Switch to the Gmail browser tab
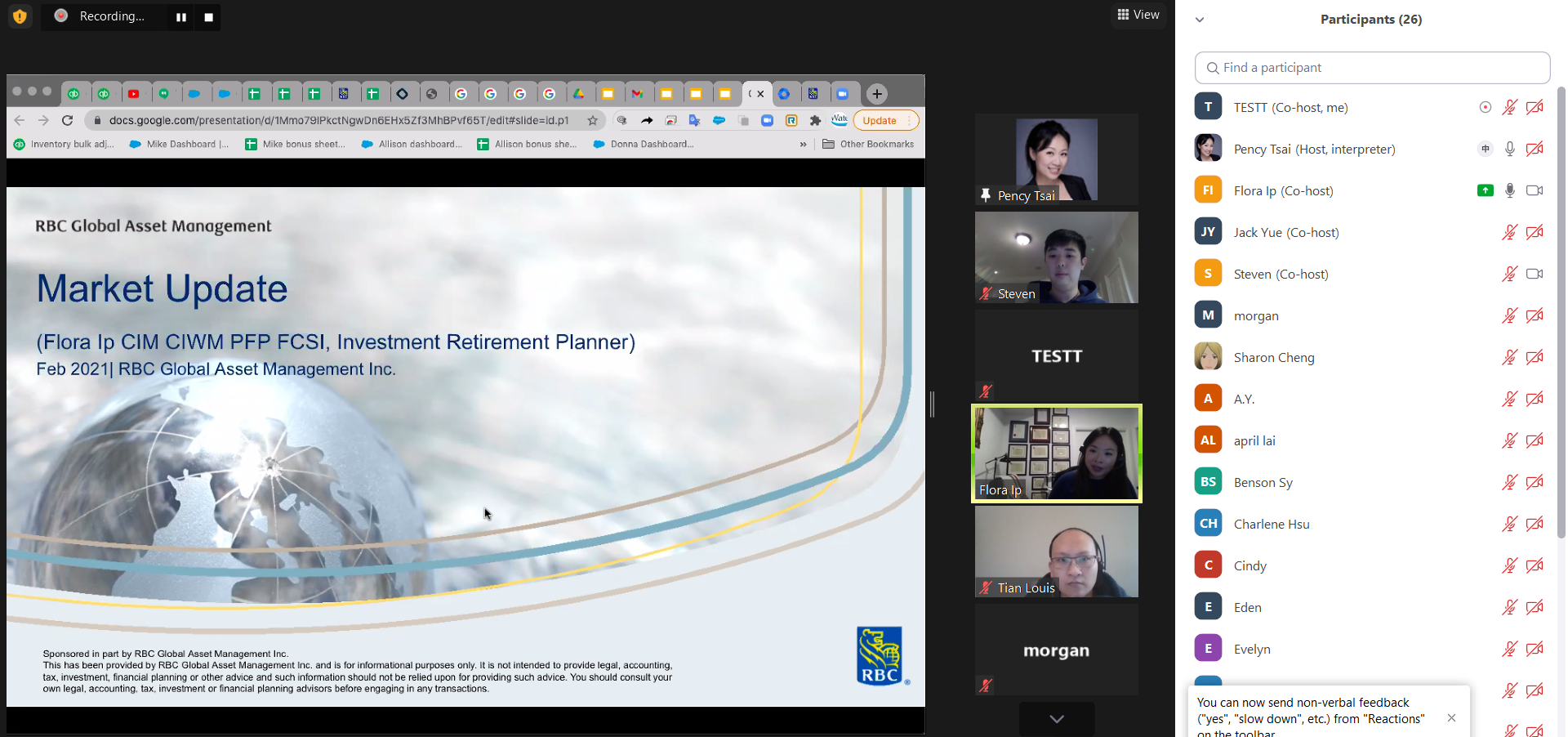The width and height of the screenshot is (1568, 737). click(x=637, y=94)
